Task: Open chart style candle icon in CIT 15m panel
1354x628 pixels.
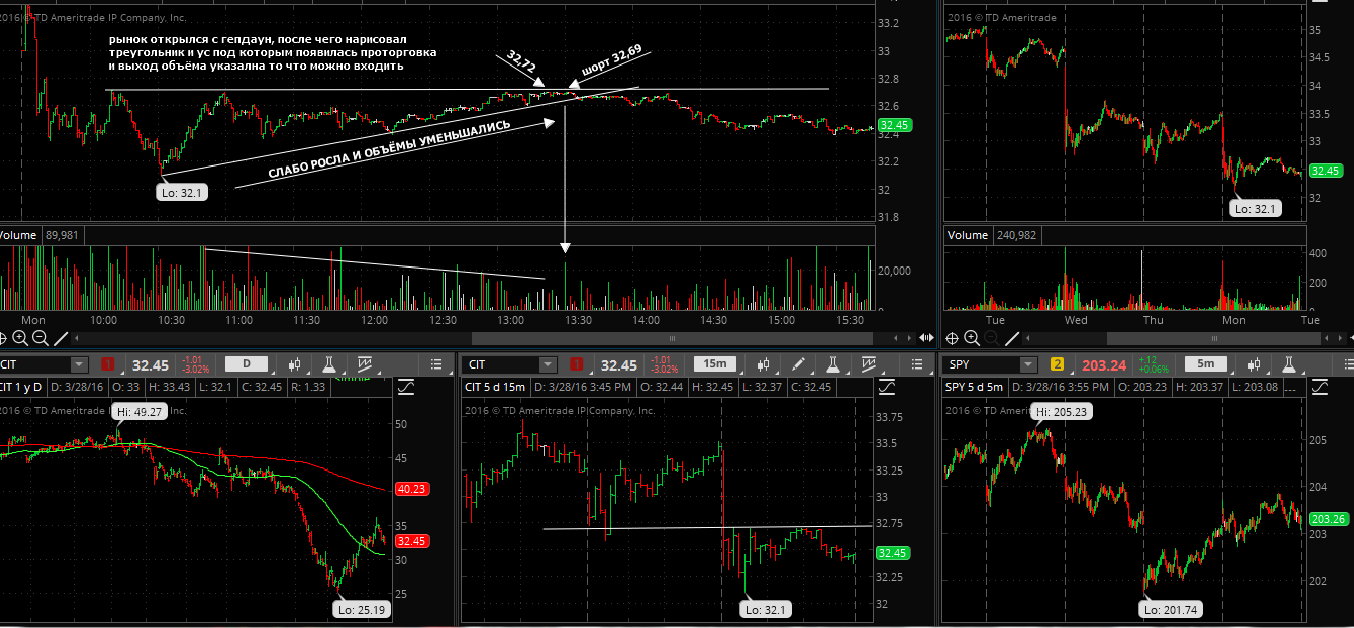Action: [764, 365]
